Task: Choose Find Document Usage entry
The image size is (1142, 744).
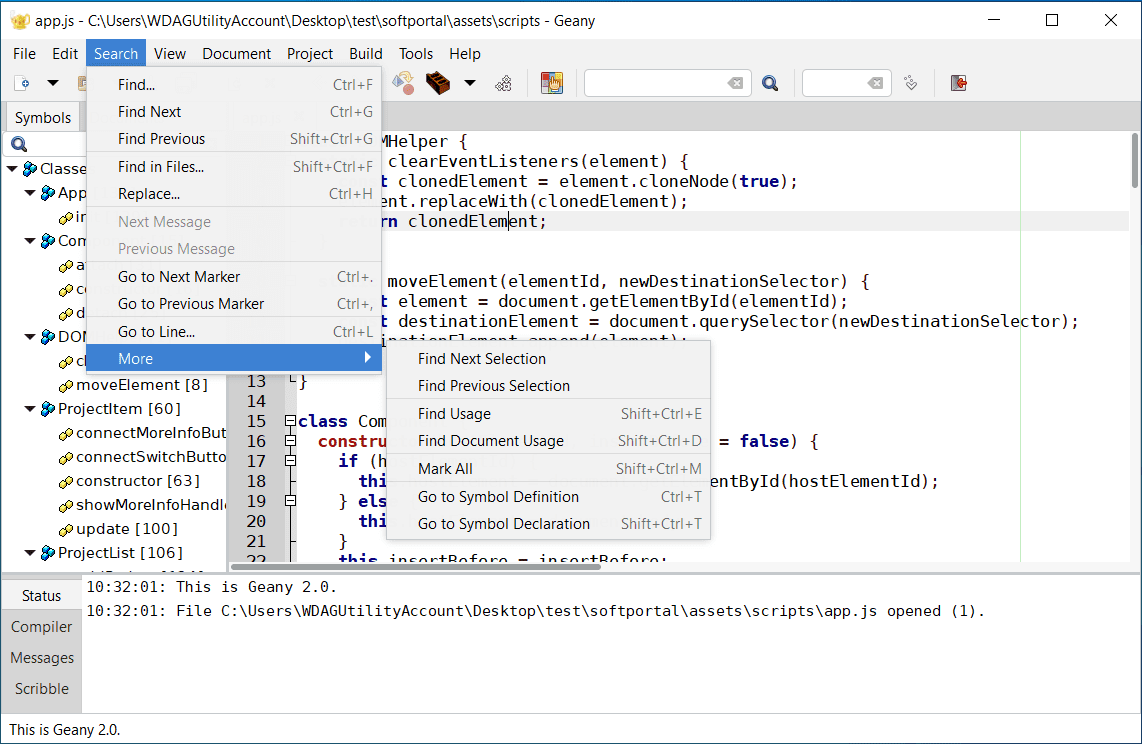Action: (x=548, y=441)
